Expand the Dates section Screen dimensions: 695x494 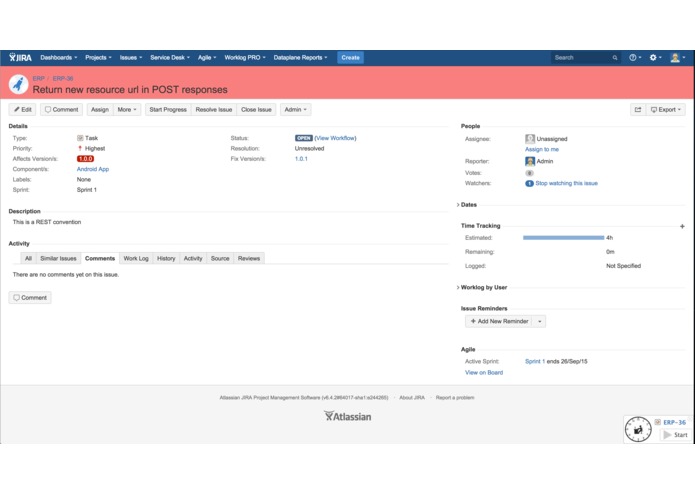[467, 205]
